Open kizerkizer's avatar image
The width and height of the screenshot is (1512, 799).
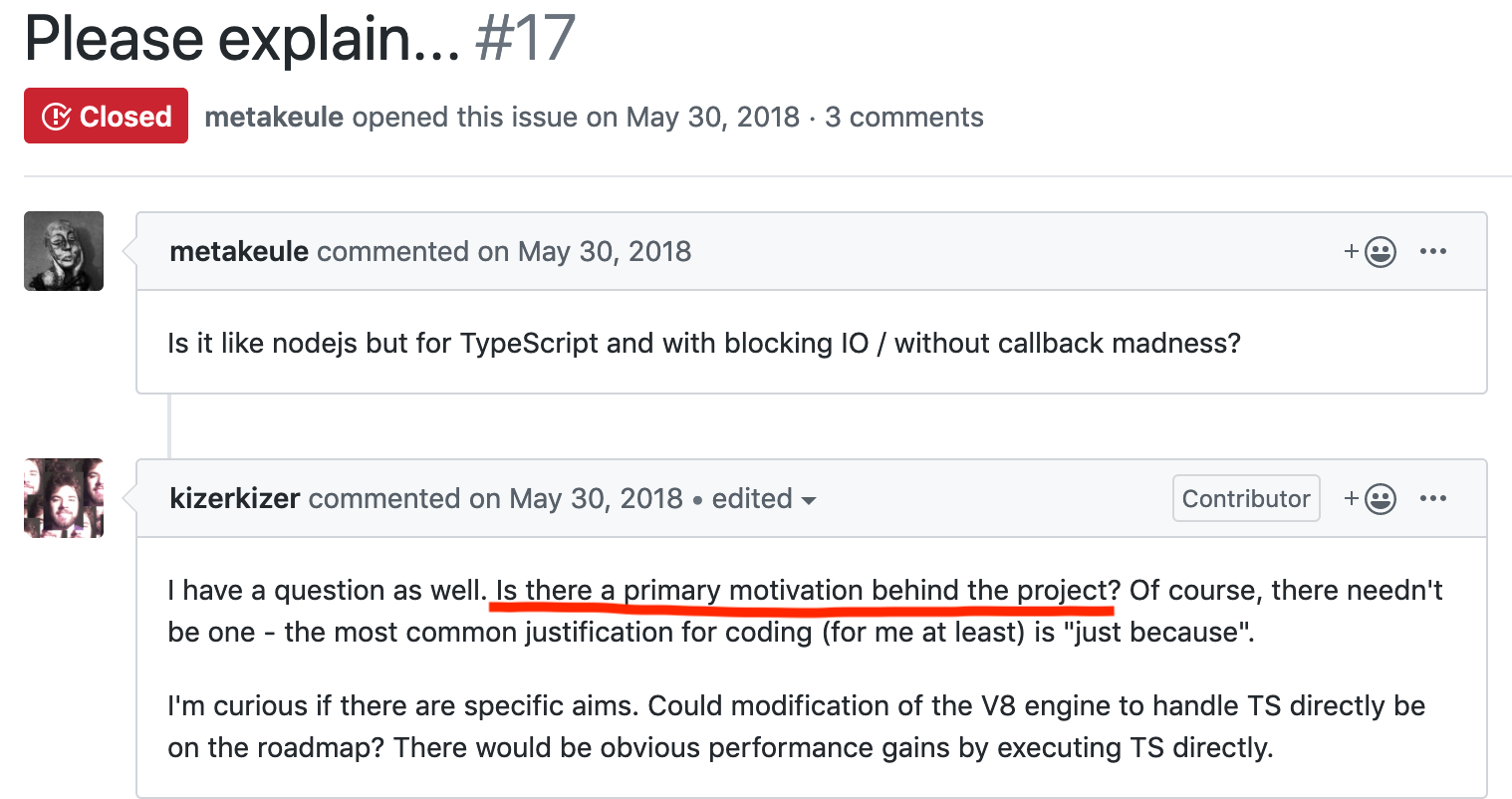pyautogui.click(x=64, y=498)
